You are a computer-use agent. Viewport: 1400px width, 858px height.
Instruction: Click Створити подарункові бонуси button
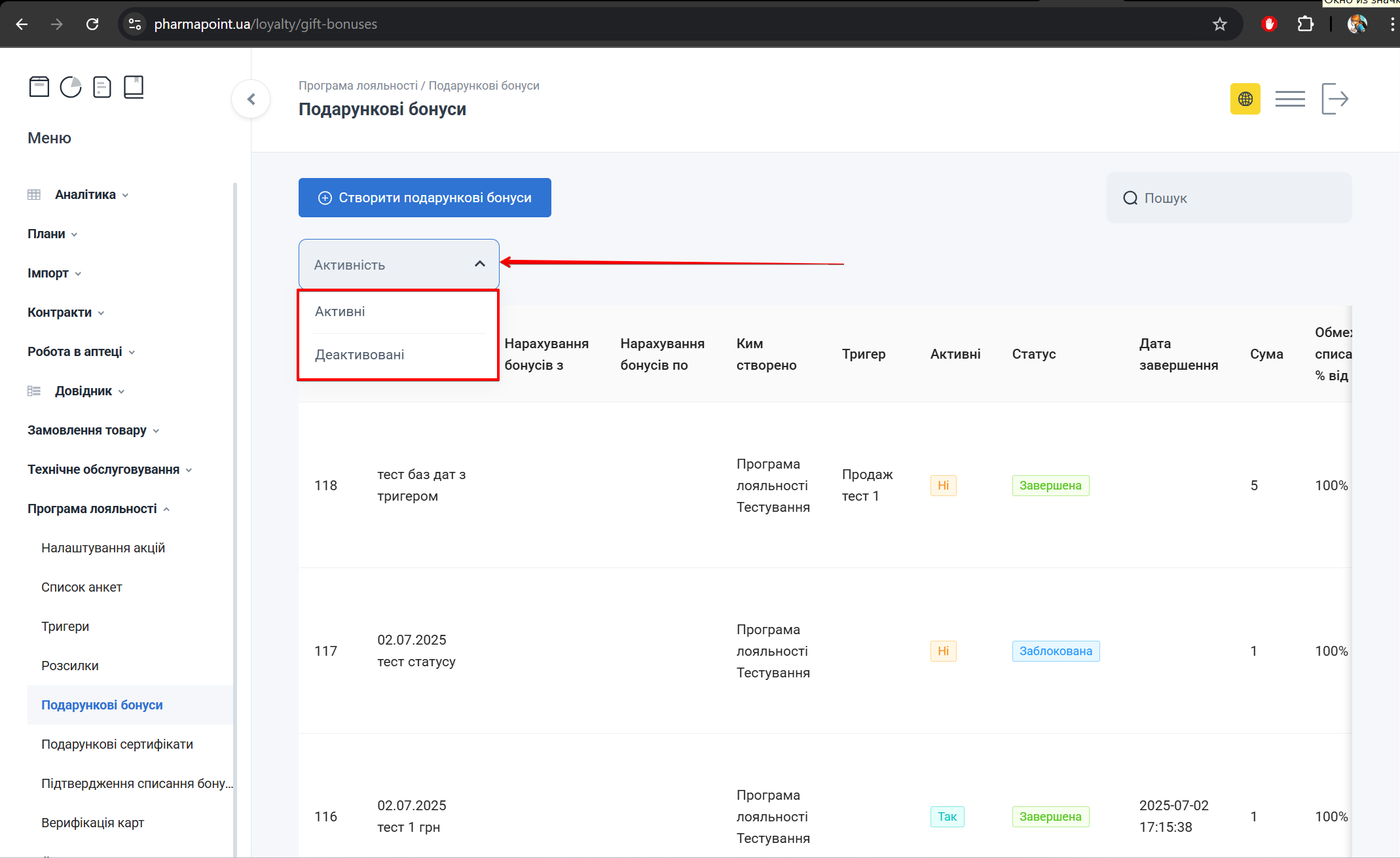(425, 198)
